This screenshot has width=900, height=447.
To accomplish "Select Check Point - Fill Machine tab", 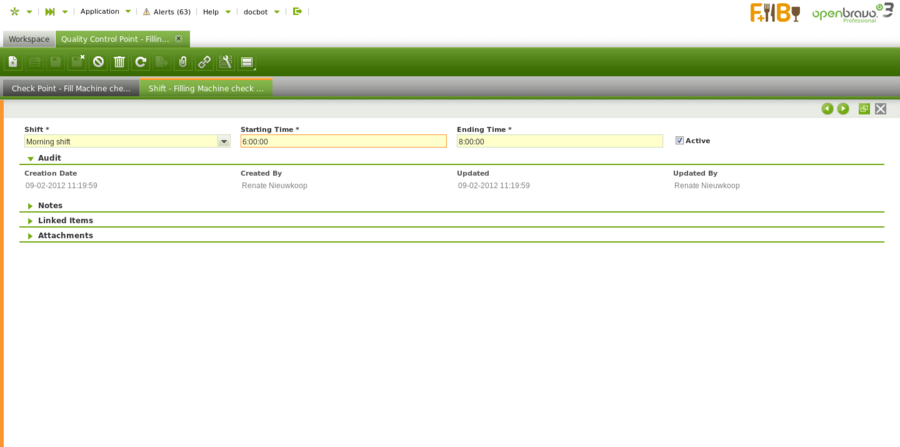I will coord(71,88).
